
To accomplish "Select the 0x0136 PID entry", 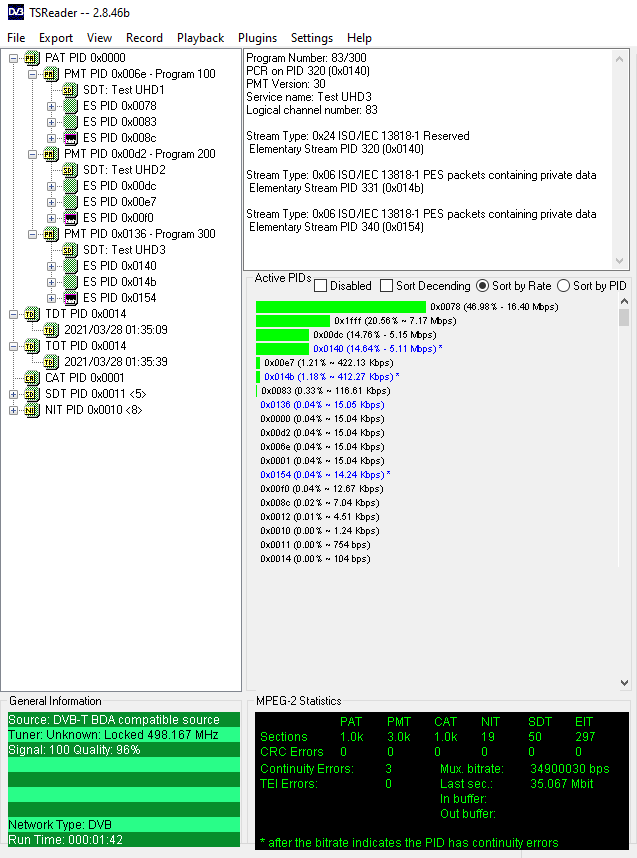I will [x=322, y=405].
